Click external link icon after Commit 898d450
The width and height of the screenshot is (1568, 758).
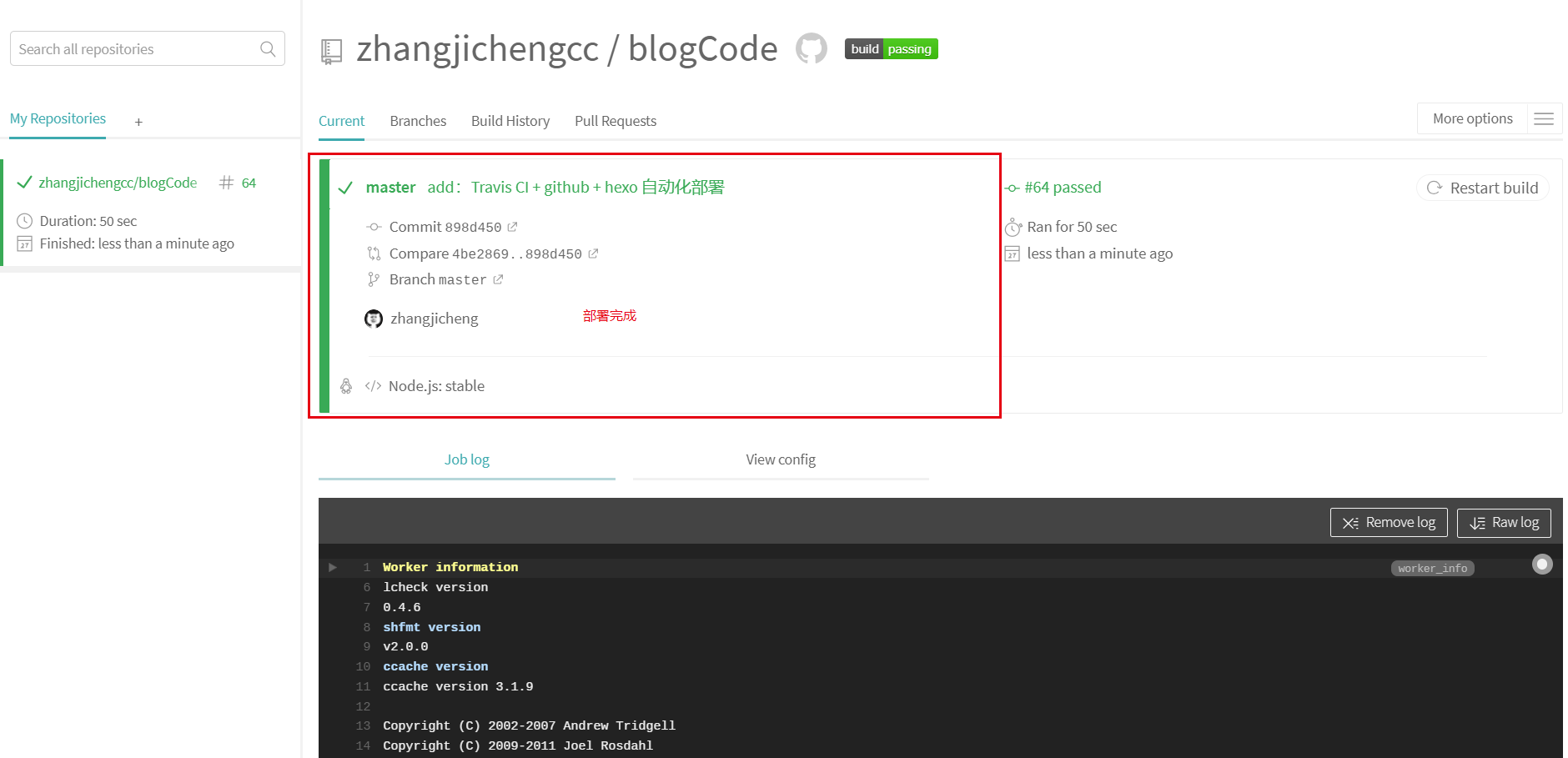(x=512, y=227)
